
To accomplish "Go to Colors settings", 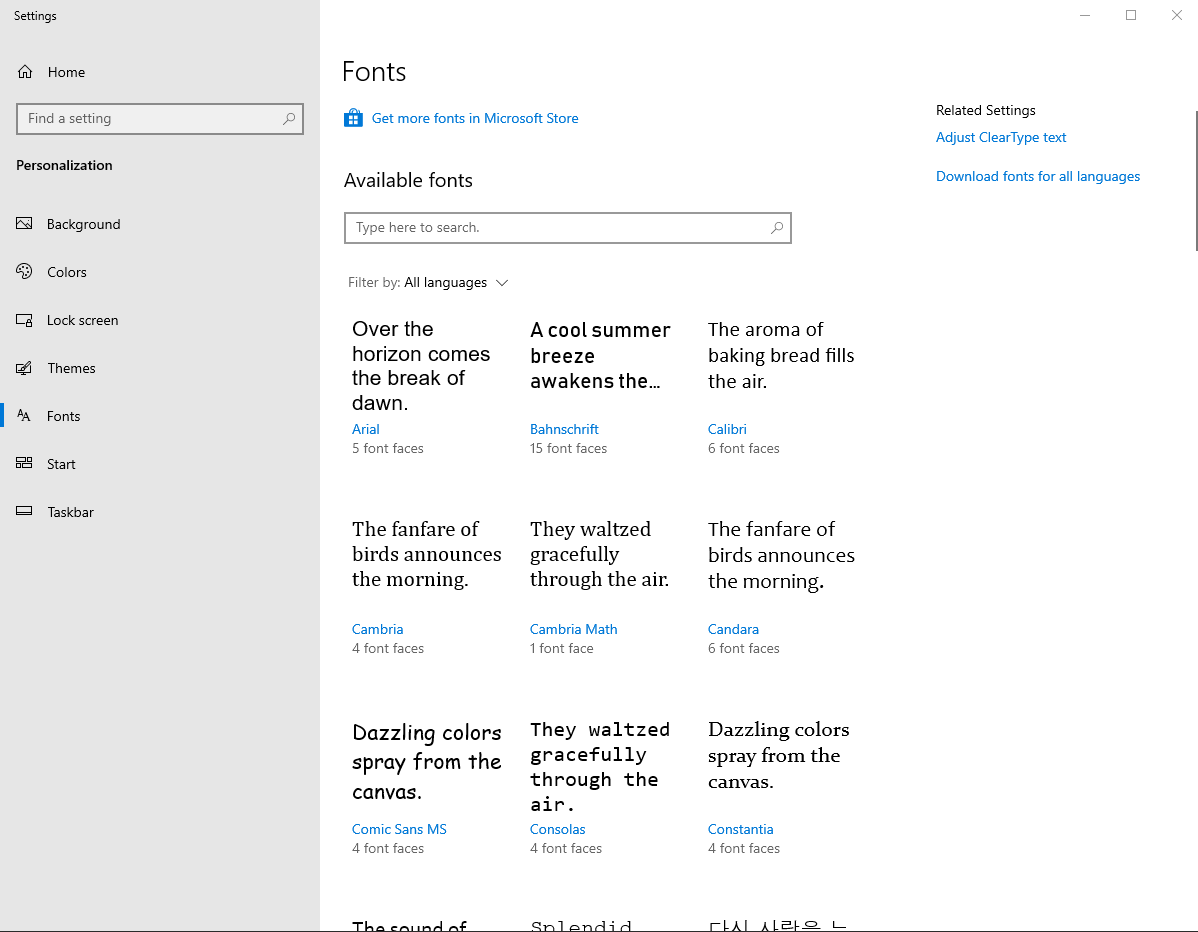I will click(66, 272).
